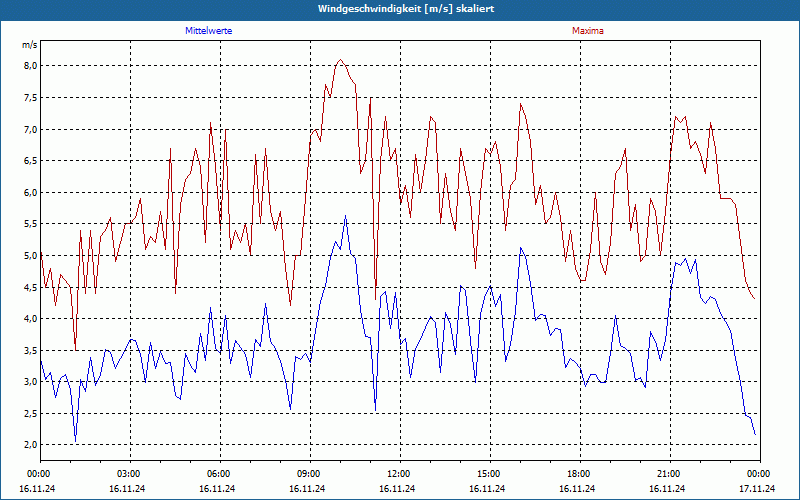Click the m/s unit label
The width and height of the screenshot is (800, 500).
pos(30,45)
